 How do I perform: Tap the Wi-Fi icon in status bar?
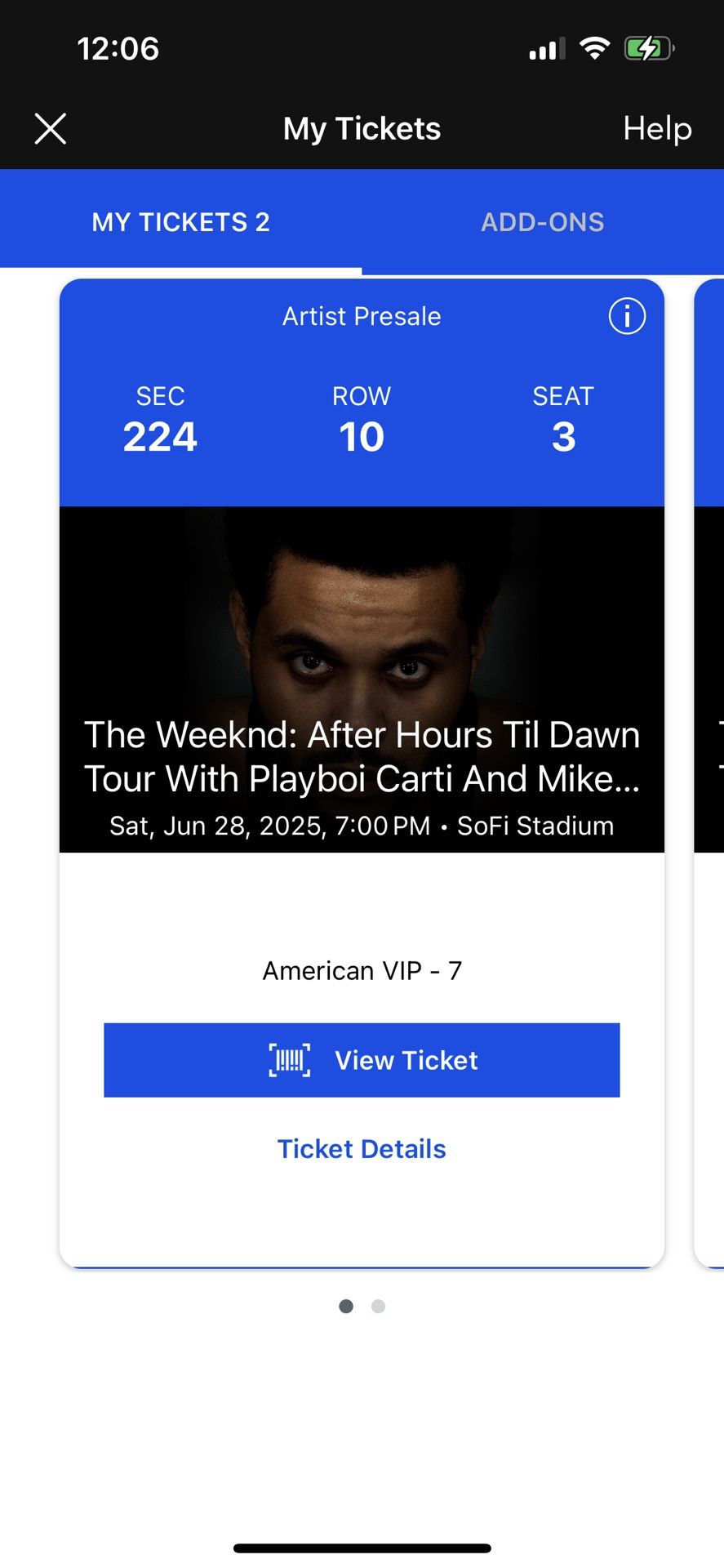click(x=595, y=49)
